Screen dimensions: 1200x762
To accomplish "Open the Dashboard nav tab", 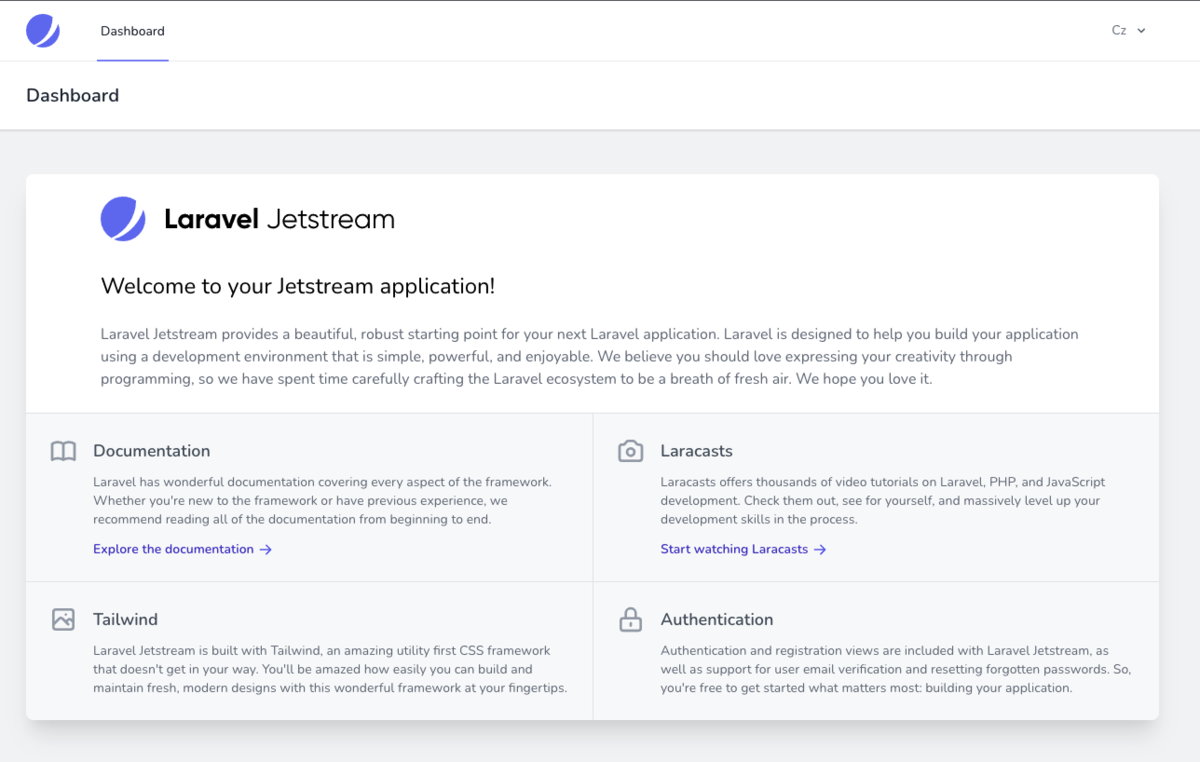I will pos(132,31).
